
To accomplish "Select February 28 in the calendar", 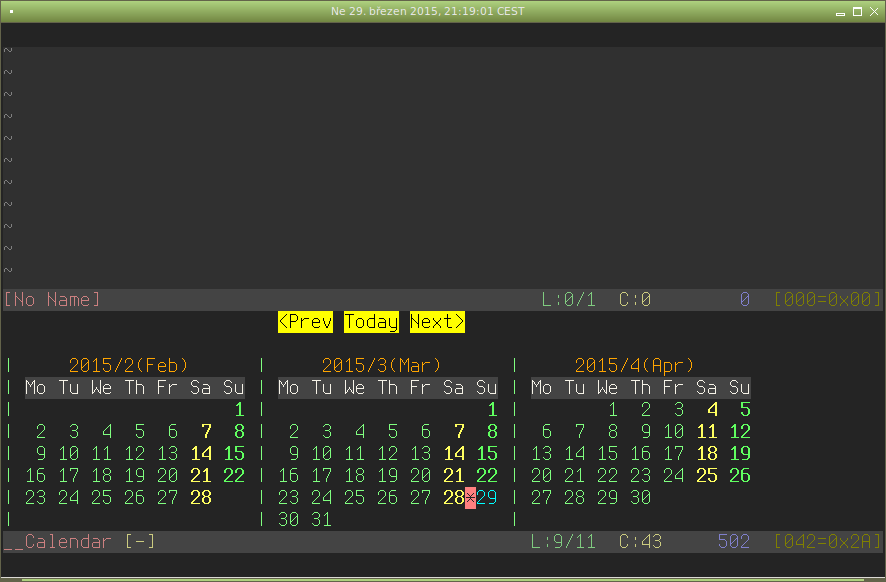I will [201, 498].
